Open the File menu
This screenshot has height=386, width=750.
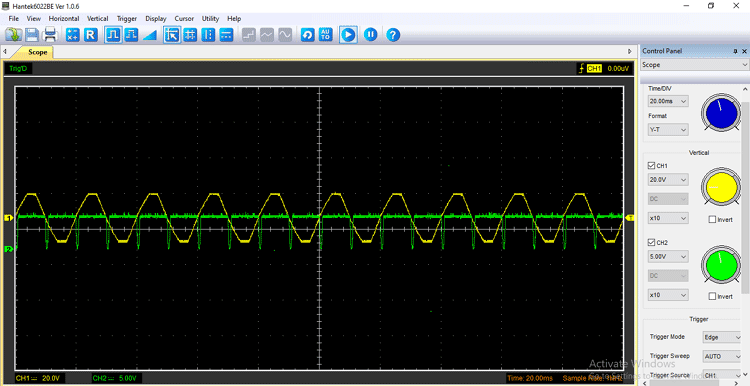coord(13,19)
